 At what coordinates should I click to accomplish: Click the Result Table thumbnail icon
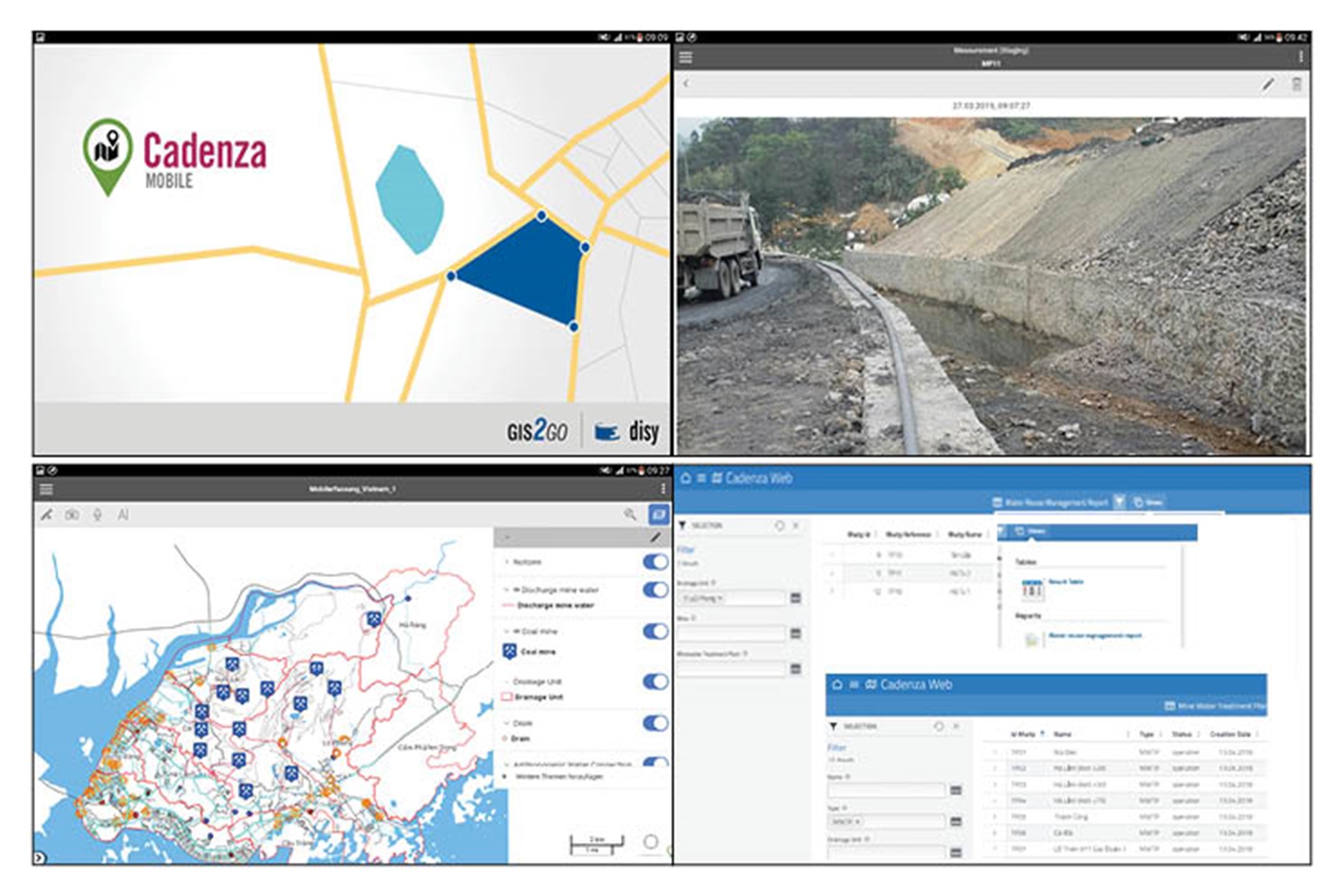coord(1032,590)
